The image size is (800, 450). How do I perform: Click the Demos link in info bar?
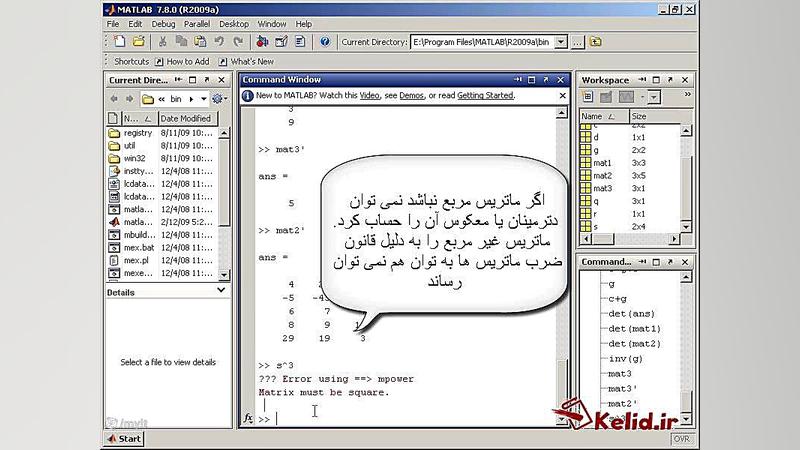click(411, 95)
